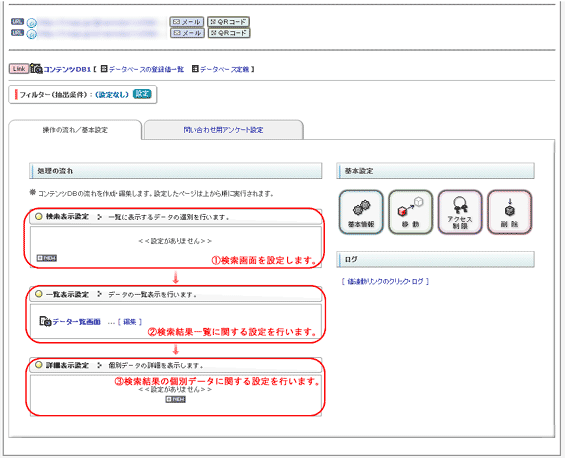The width and height of the screenshot is (565, 458).
Task: Switch to 問い合わせ用アンケート設定 tab
Action: pos(223,130)
